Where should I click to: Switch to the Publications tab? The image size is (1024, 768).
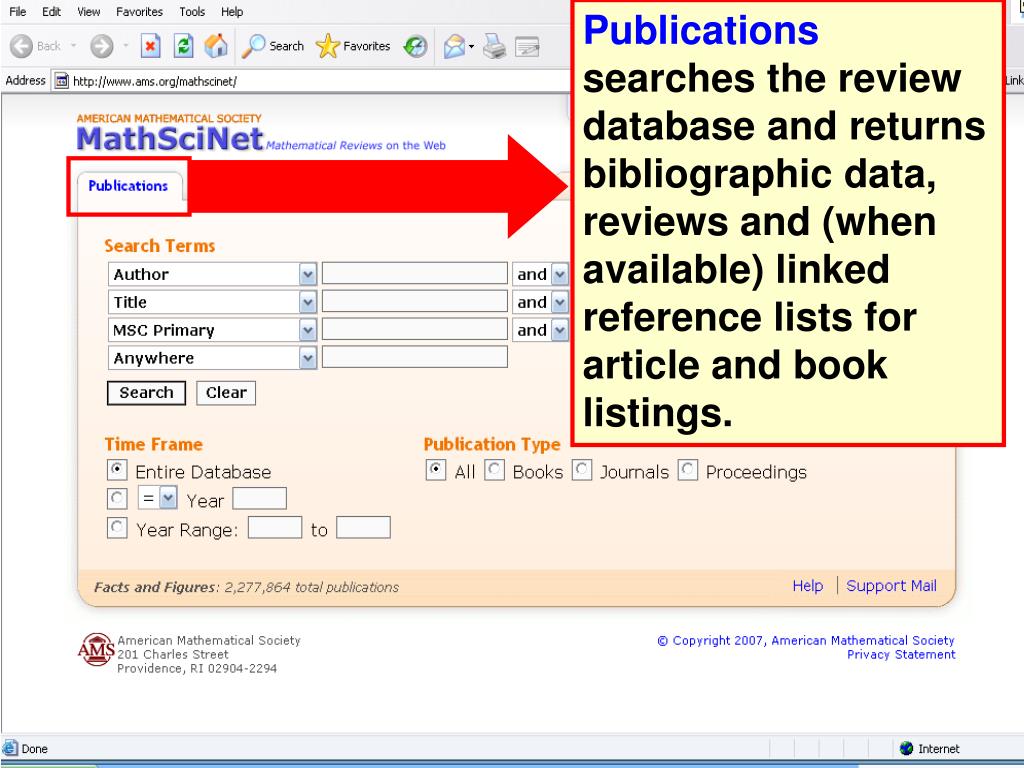(128, 186)
